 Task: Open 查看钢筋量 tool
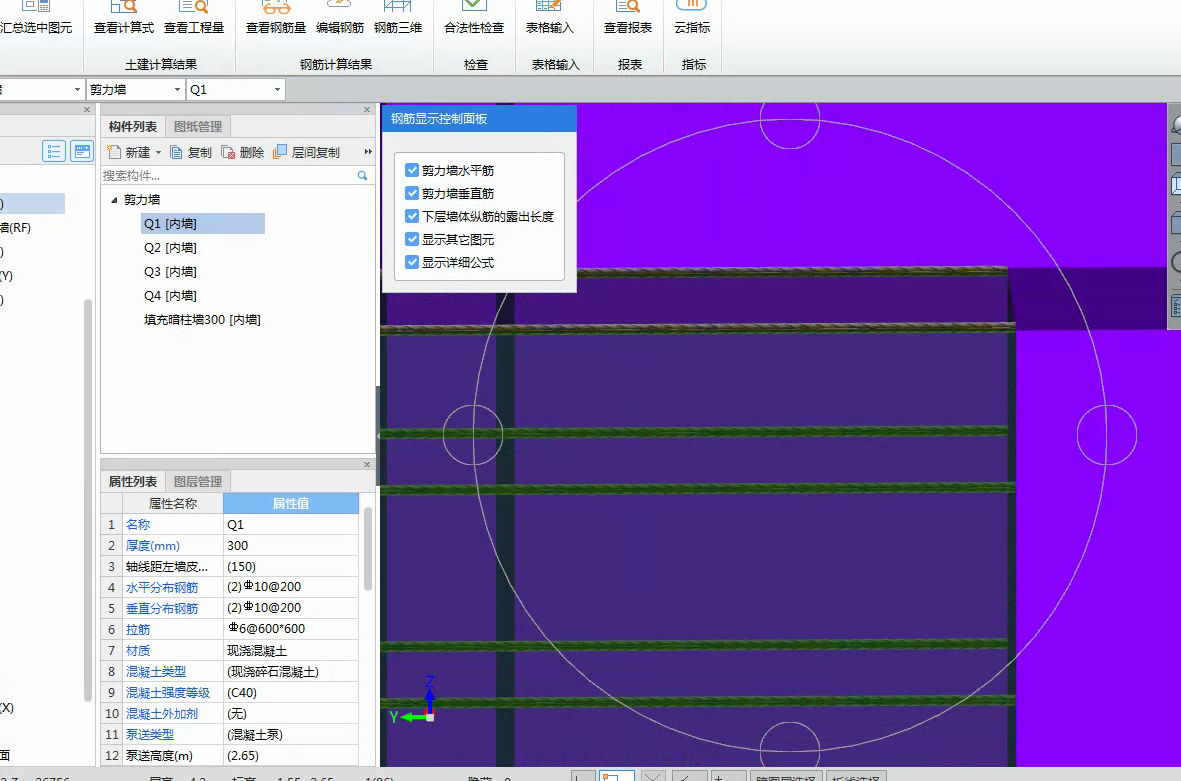pyautogui.click(x=276, y=18)
